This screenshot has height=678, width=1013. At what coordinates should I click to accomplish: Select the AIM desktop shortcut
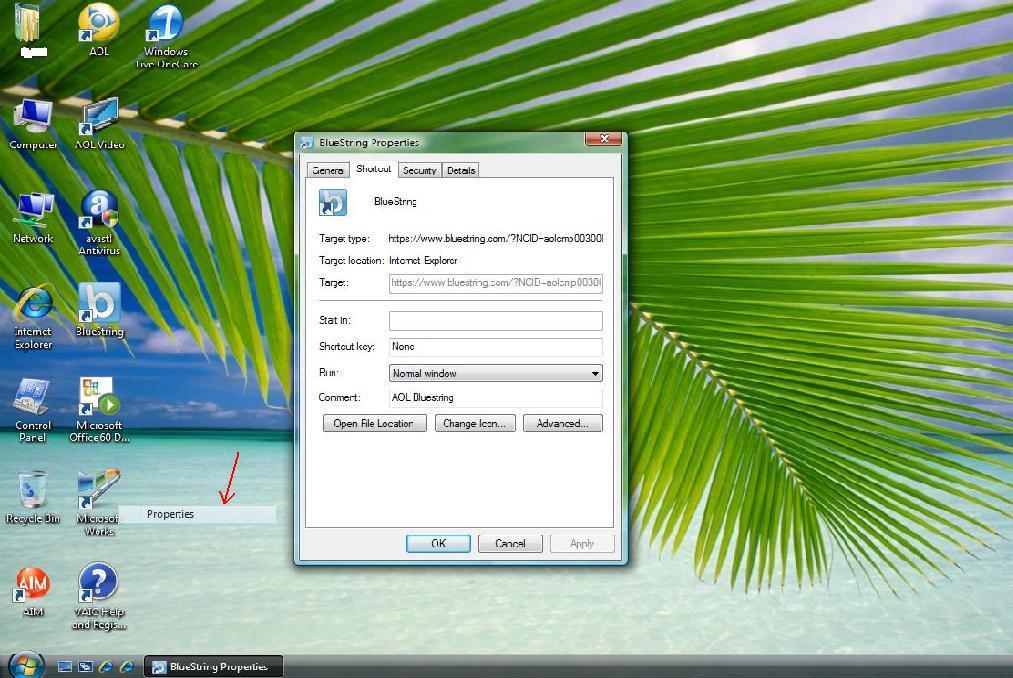pos(32,591)
